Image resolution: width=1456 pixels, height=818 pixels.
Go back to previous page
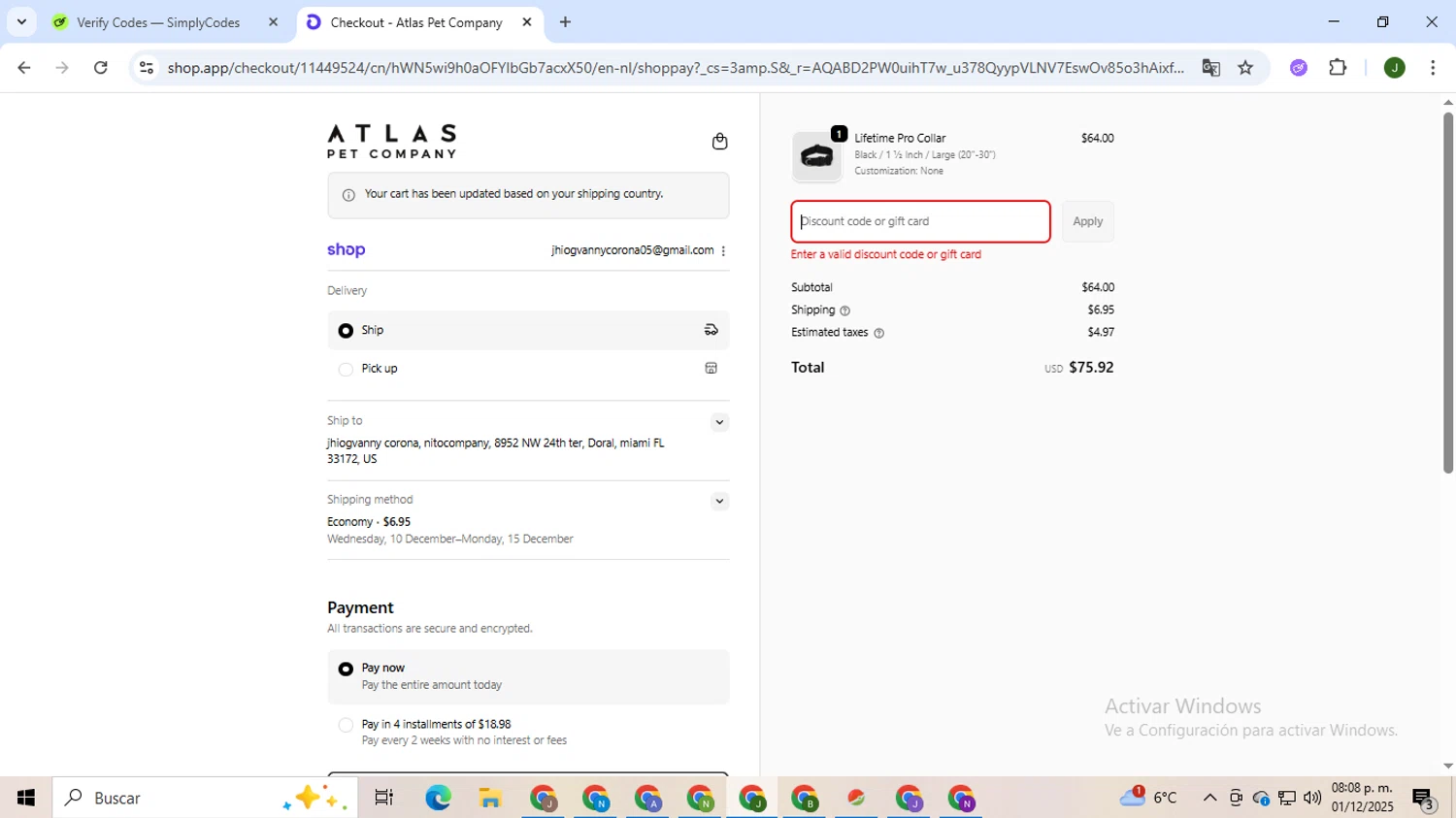coord(24,68)
